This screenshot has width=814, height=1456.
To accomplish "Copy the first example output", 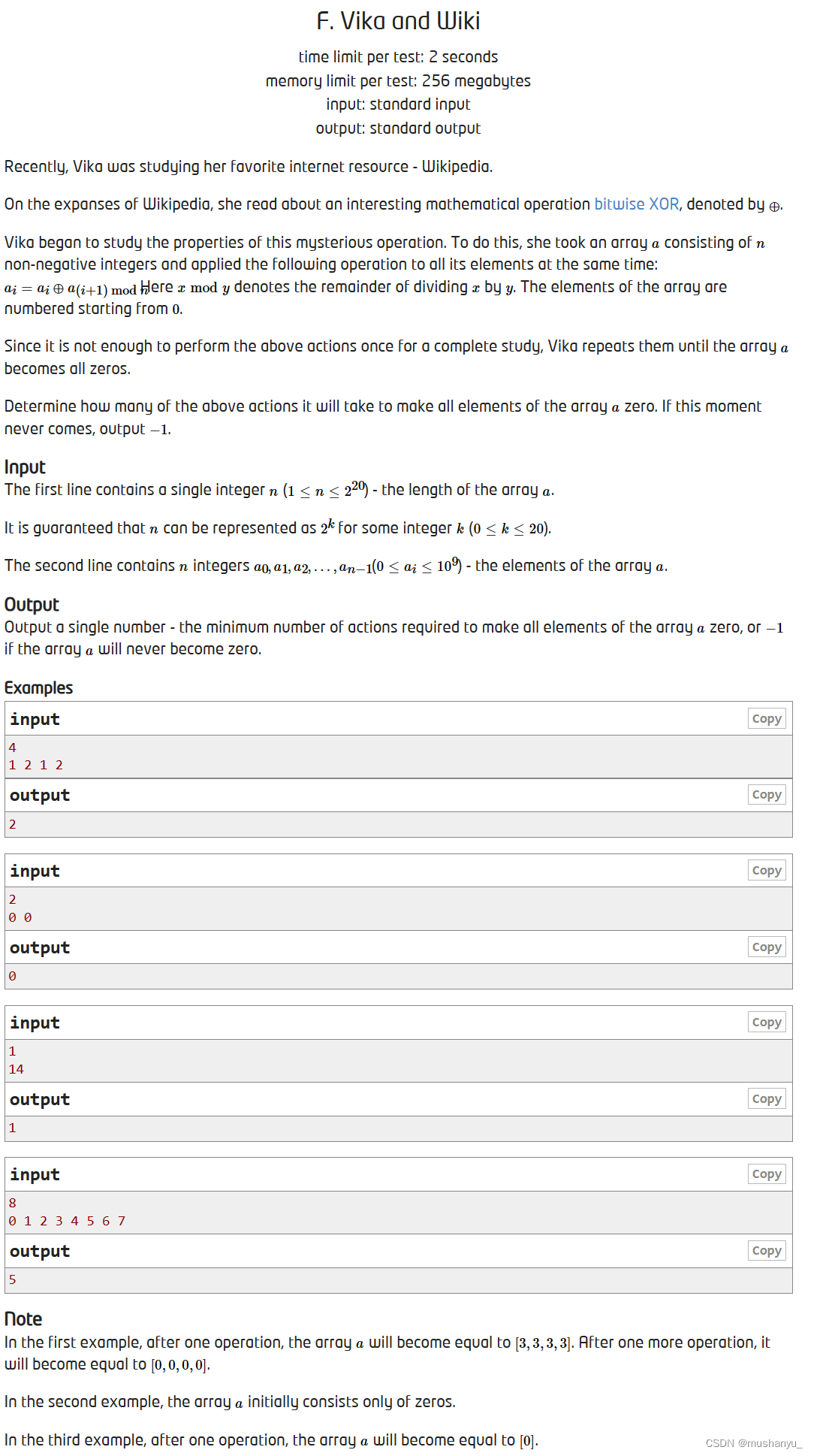I will coord(766,795).
